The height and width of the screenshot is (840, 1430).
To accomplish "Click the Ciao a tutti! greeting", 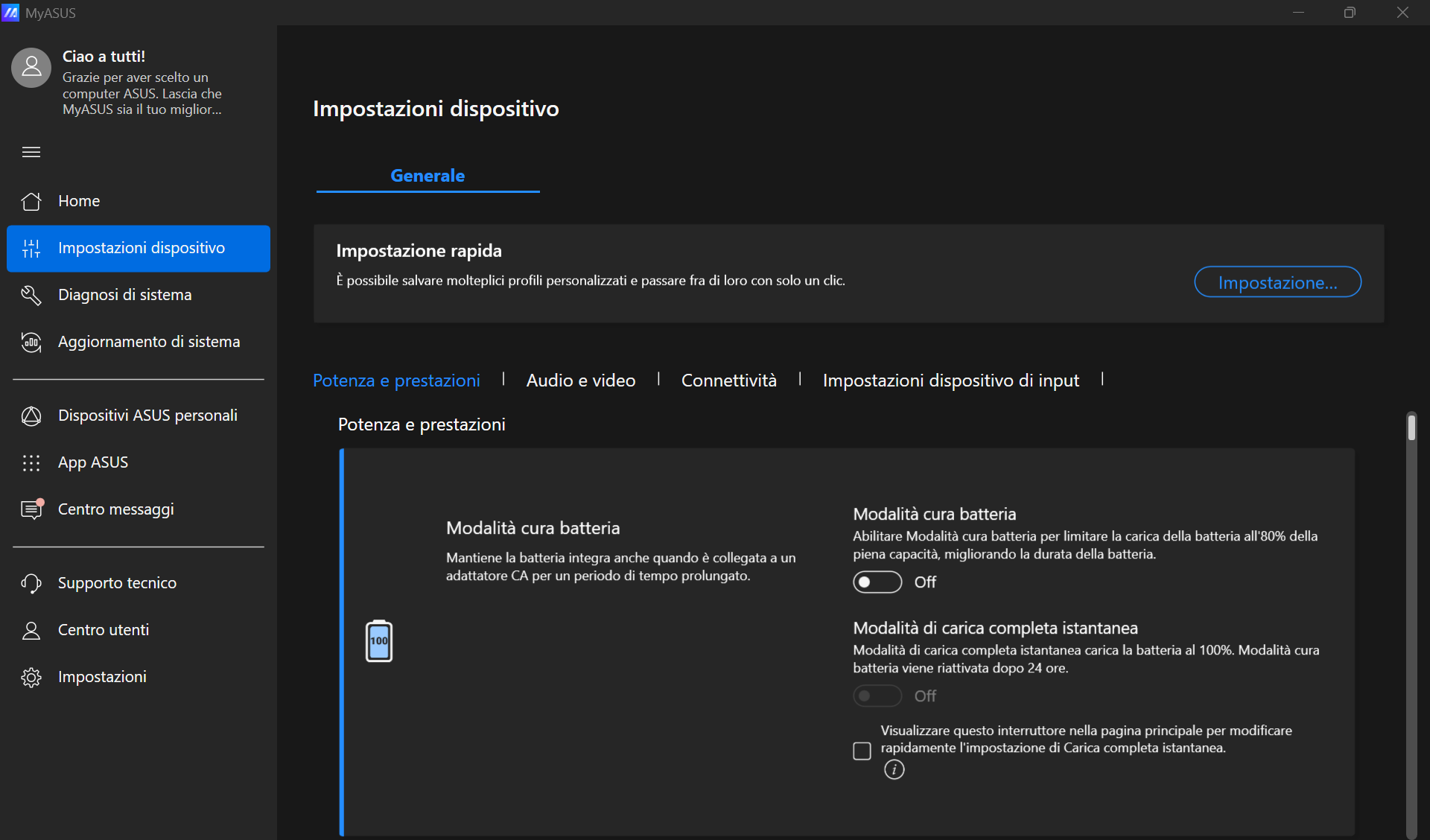I will point(104,57).
